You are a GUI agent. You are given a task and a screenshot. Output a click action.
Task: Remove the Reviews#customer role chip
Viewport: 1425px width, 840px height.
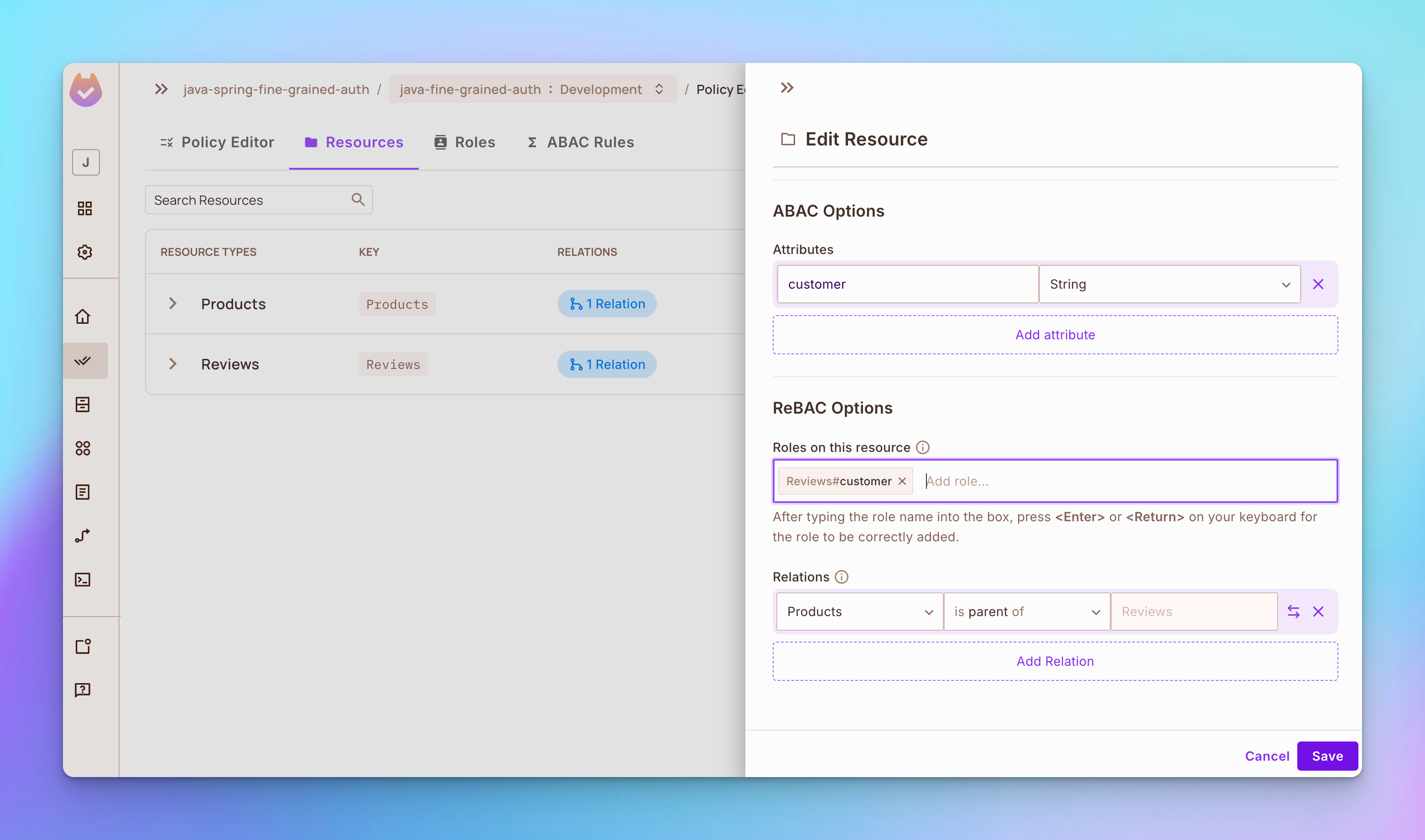[902, 481]
